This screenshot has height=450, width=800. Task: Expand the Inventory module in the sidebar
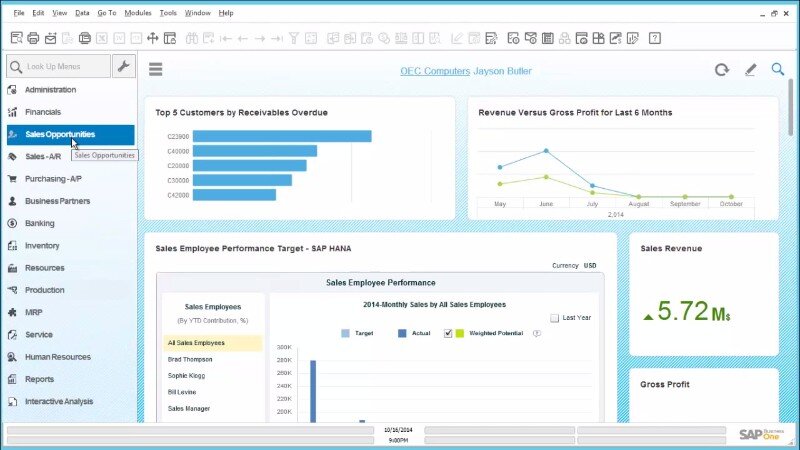42,246
